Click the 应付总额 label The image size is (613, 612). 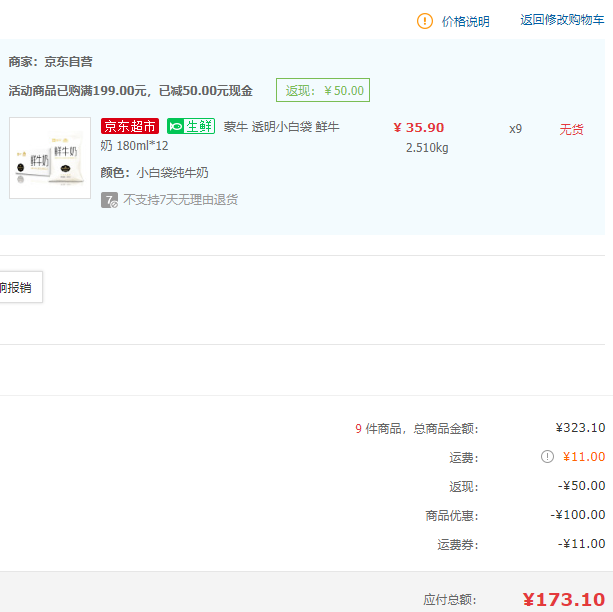[x=450, y=599]
